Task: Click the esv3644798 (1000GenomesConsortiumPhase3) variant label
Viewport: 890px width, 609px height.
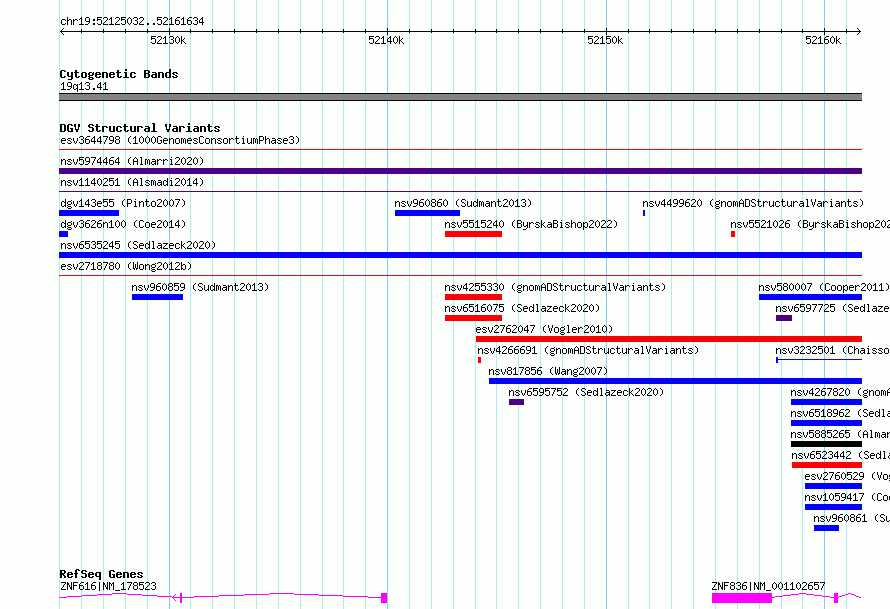Action: pyautogui.click(x=180, y=140)
